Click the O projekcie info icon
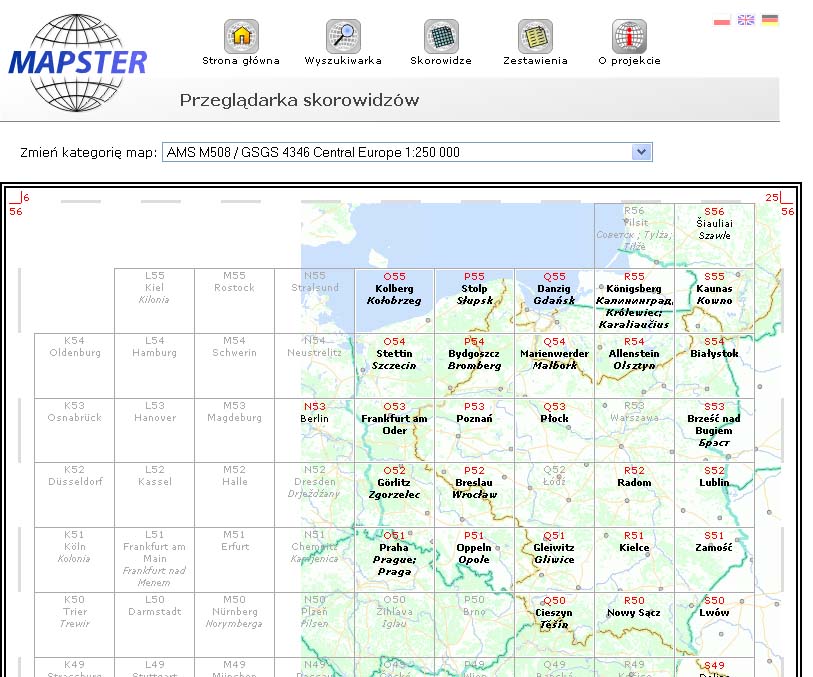The height and width of the screenshot is (677, 813). (x=629, y=36)
